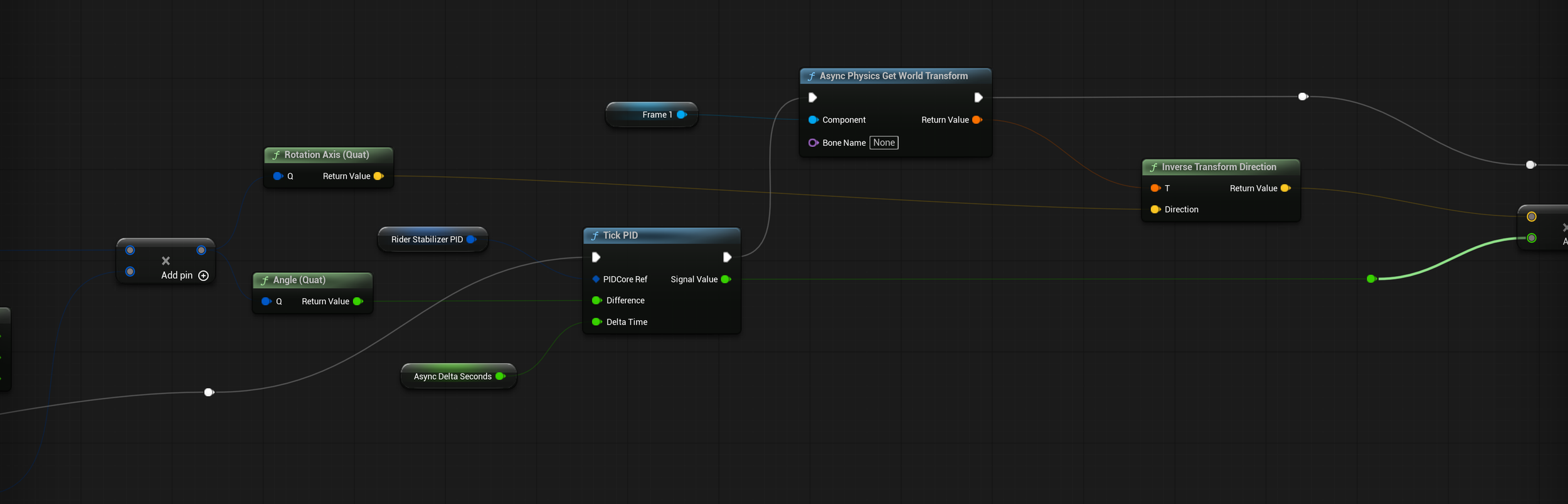Select the Angle (Quat) node title
Screen dimensions: 1568x504
(299, 280)
